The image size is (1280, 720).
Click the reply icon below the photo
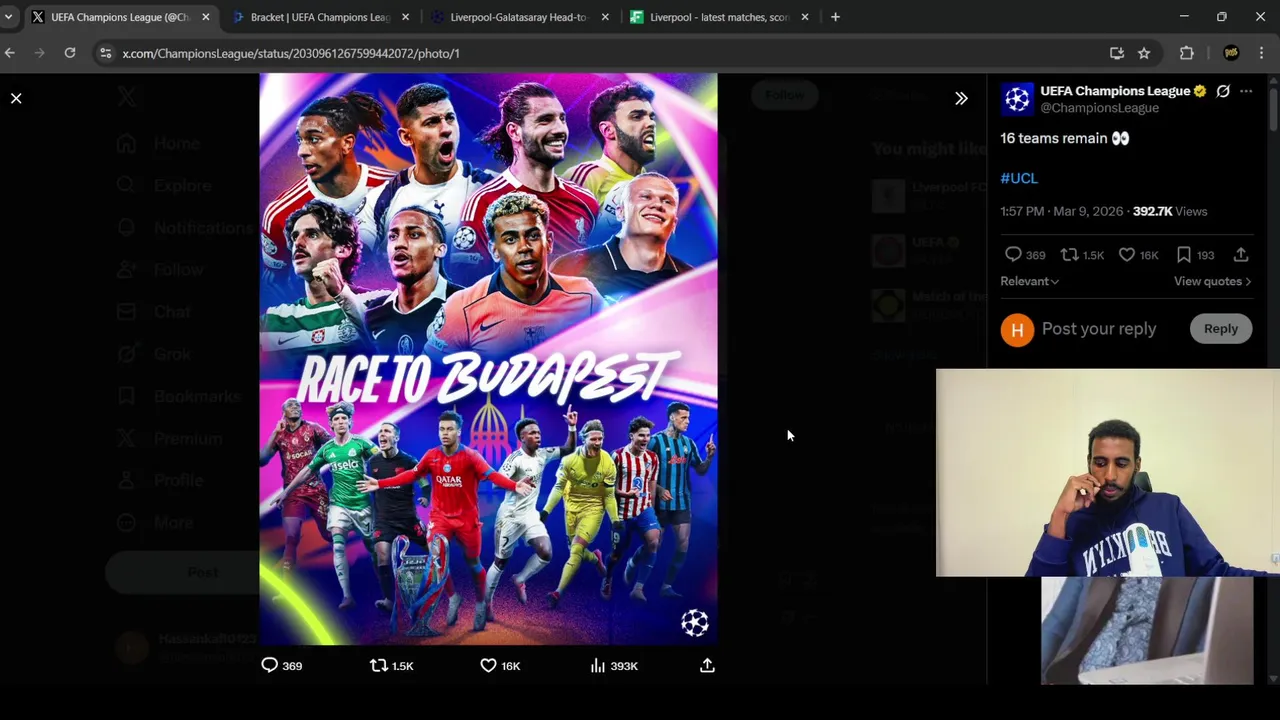(269, 665)
